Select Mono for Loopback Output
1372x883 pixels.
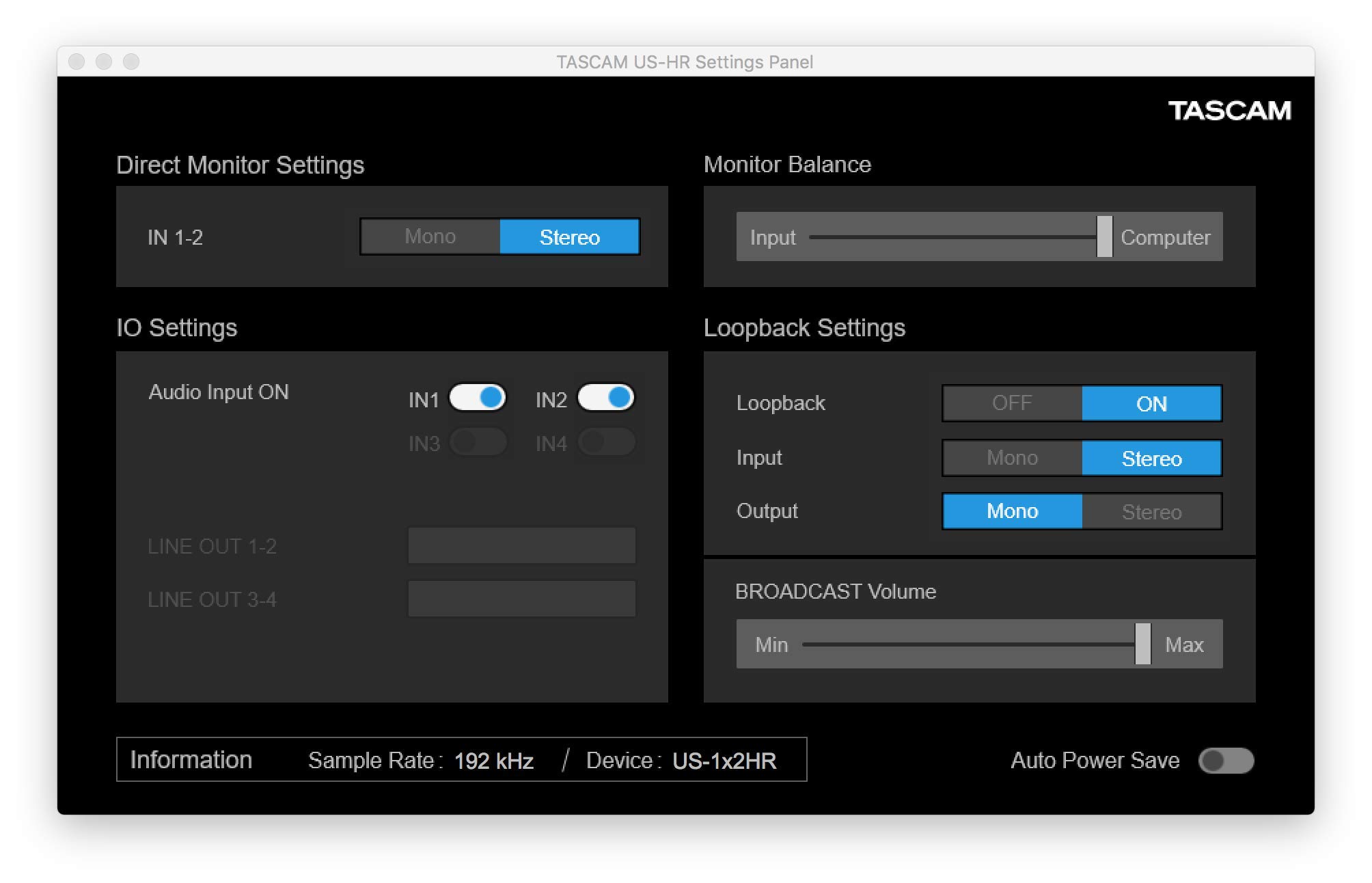(1012, 511)
